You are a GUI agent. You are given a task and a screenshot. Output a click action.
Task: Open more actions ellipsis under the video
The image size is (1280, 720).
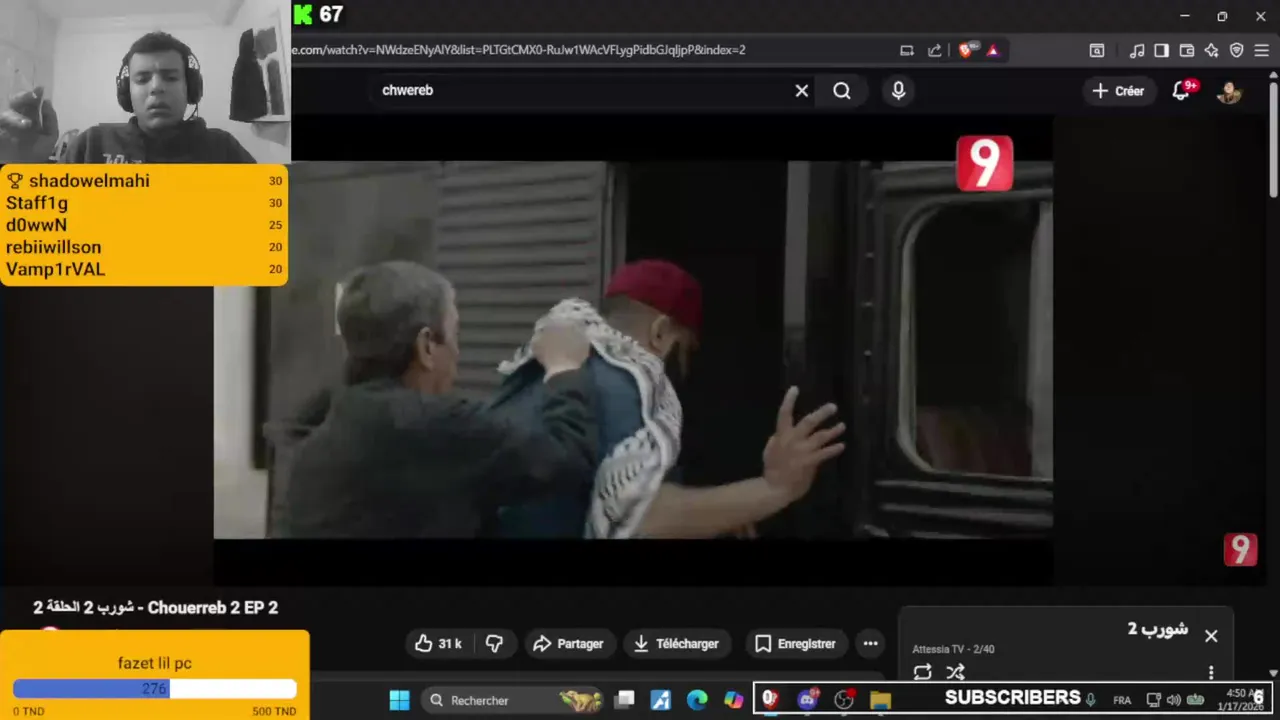click(x=870, y=644)
